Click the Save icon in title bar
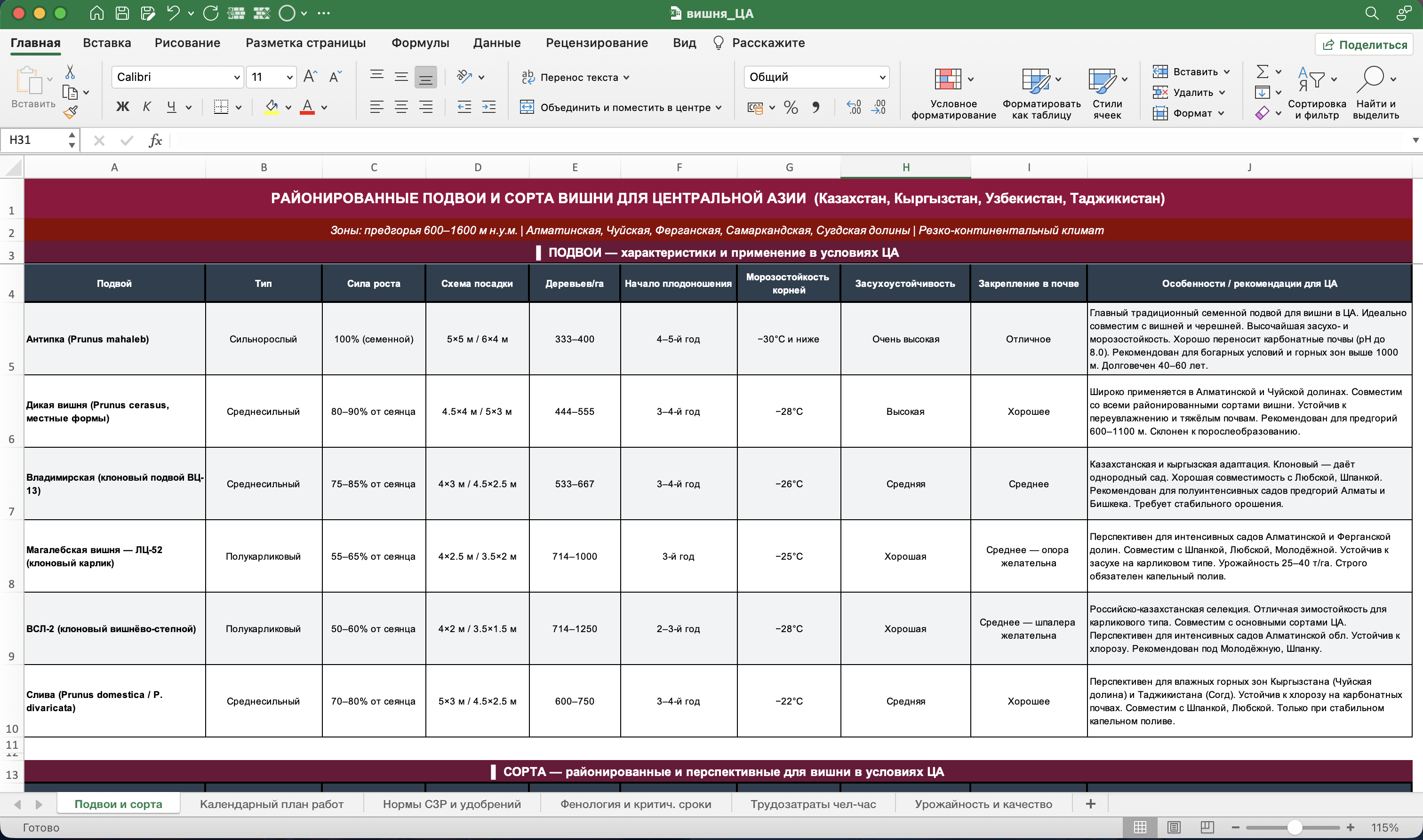1423x840 pixels. 122,13
